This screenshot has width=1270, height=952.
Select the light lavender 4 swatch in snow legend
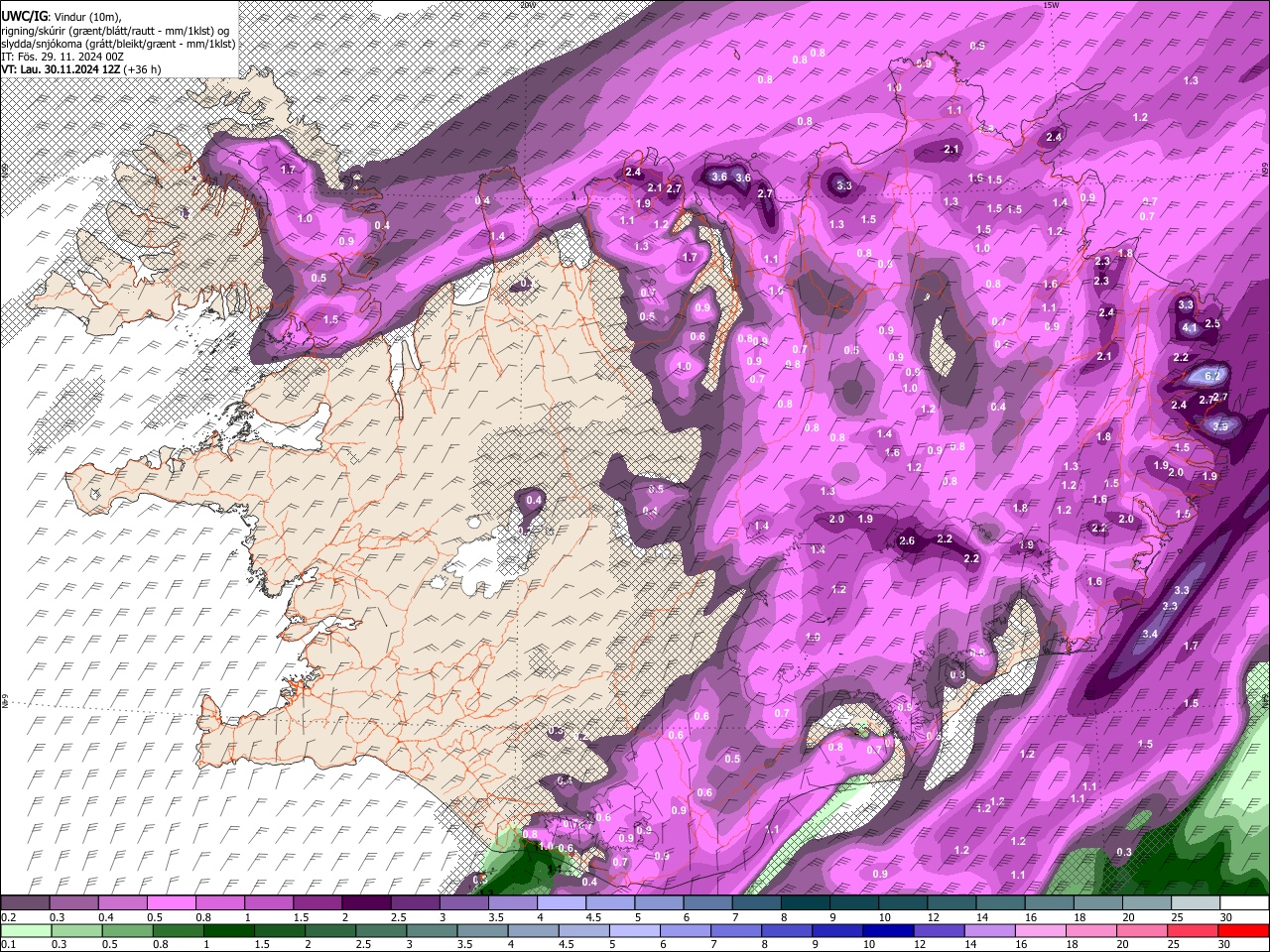tap(563, 903)
